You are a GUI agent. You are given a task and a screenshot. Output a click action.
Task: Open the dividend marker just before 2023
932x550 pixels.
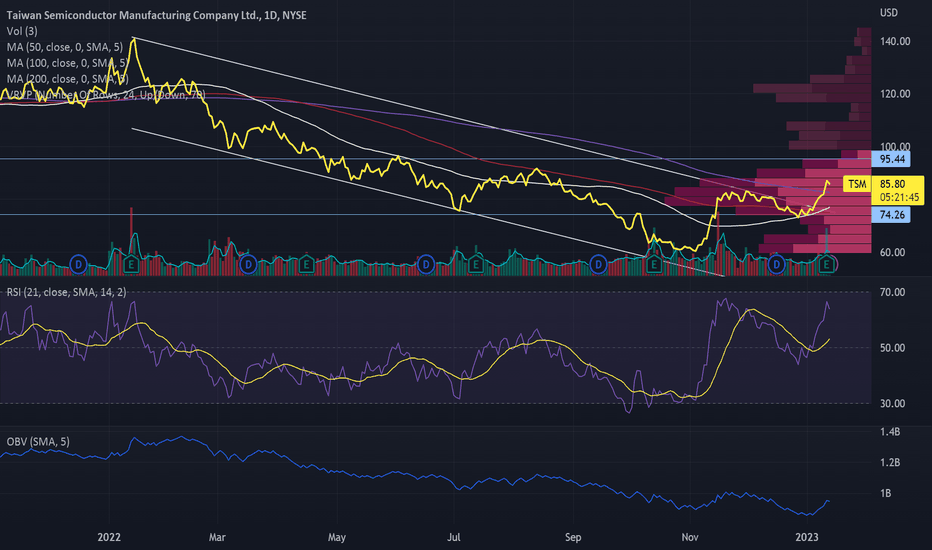(x=776, y=264)
